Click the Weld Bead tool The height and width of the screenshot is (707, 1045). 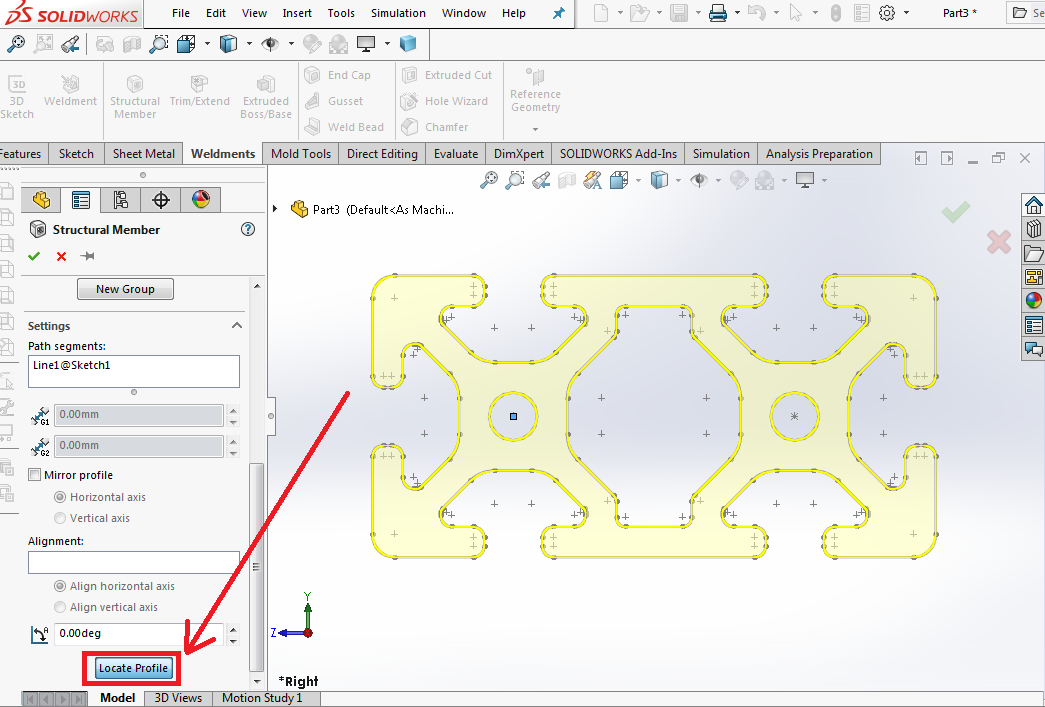[345, 127]
